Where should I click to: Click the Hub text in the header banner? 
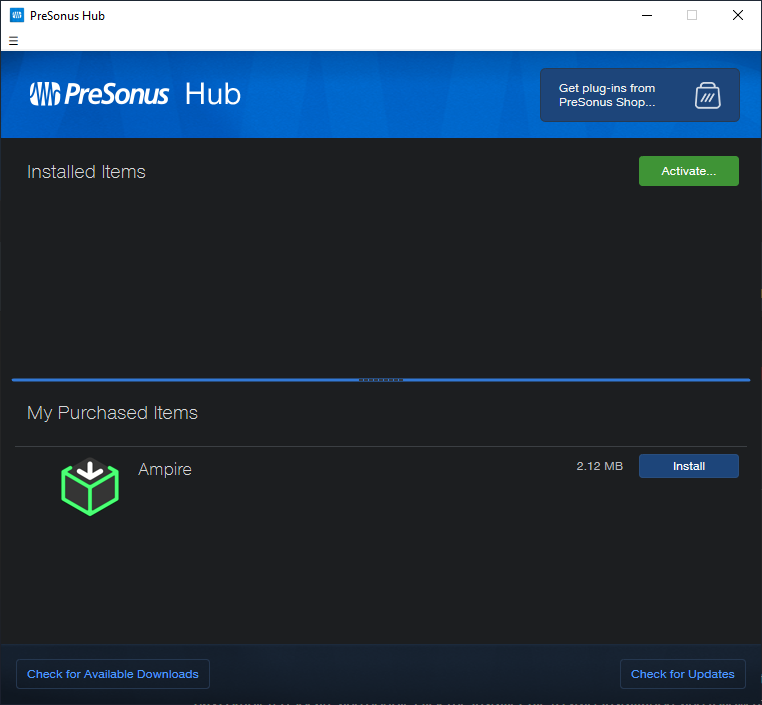click(x=212, y=94)
